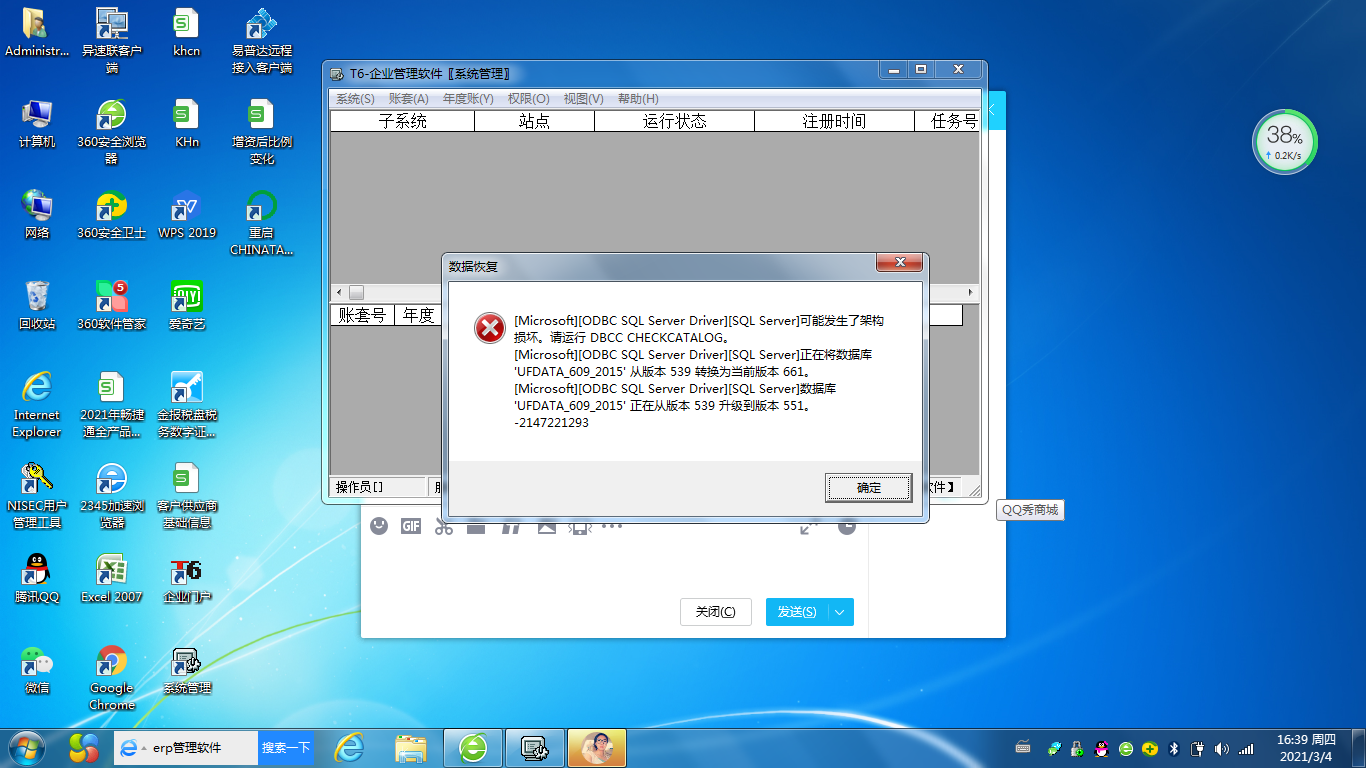Viewport: 1366px width, 768px height.
Task: Click the left arrow of T6 horizontal scrollbar
Action: click(339, 292)
